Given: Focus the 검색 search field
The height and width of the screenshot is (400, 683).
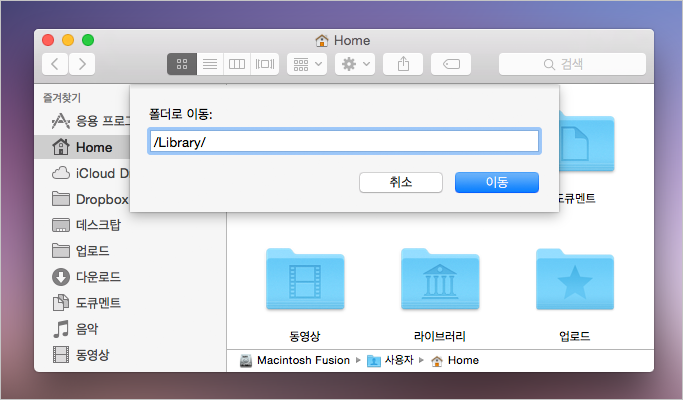Looking at the screenshot, I should [572, 64].
